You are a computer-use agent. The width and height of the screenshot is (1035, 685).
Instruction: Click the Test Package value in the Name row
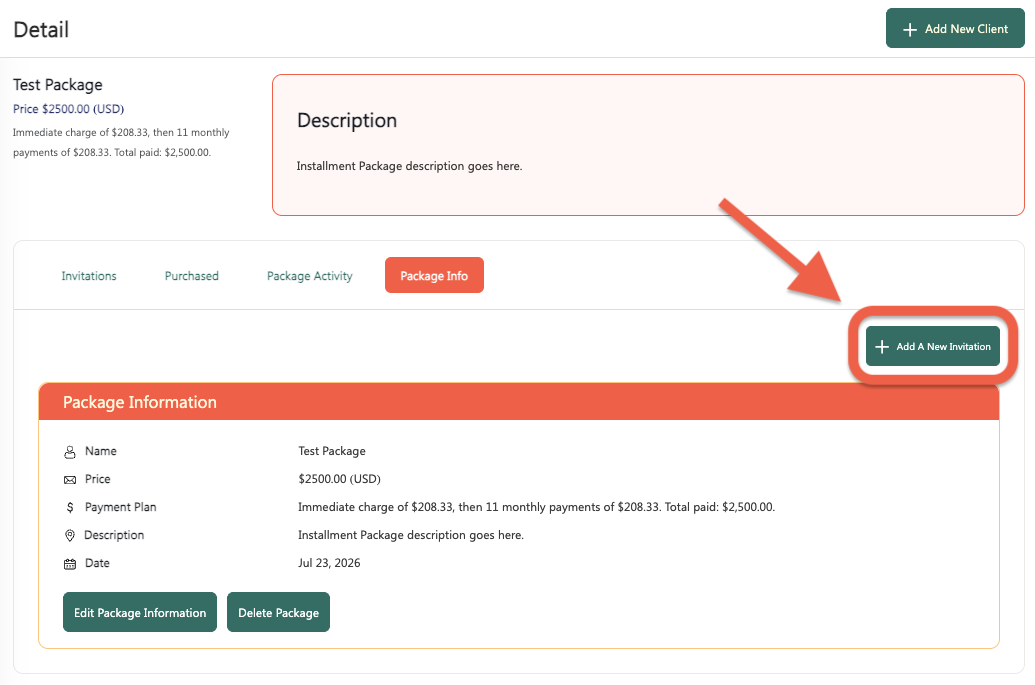pos(332,451)
